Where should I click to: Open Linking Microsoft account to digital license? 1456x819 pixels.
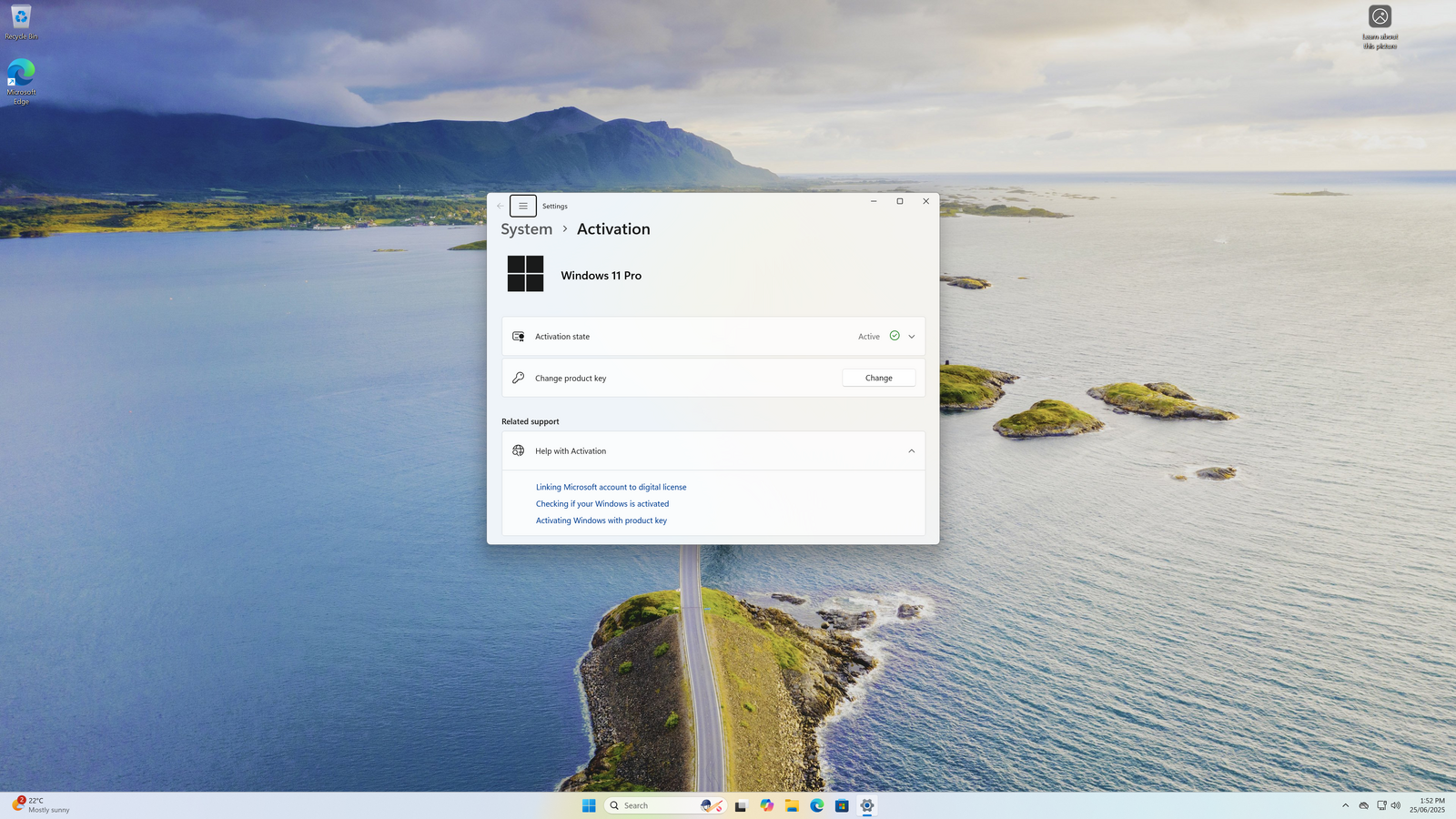pyautogui.click(x=612, y=487)
